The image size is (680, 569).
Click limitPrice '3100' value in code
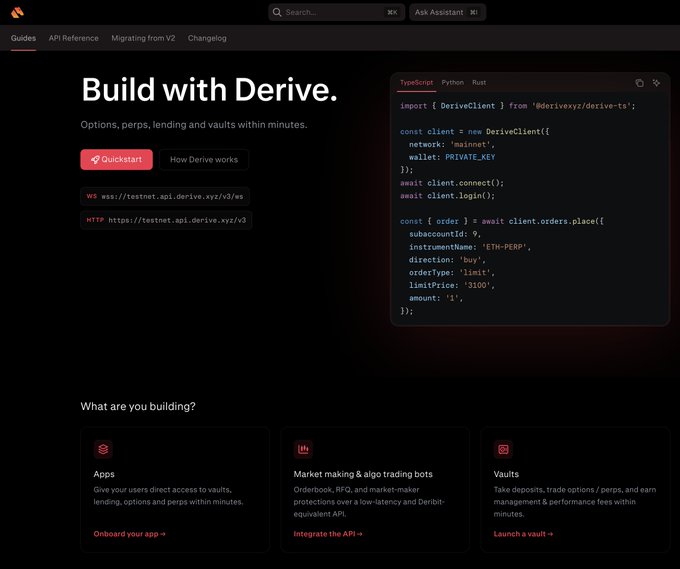coord(477,285)
